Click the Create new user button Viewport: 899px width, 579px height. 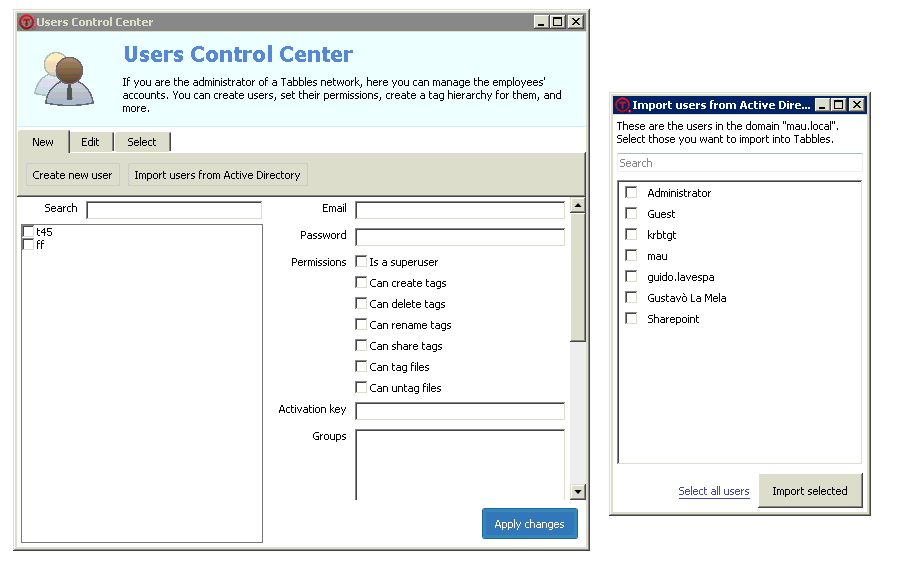coord(72,175)
